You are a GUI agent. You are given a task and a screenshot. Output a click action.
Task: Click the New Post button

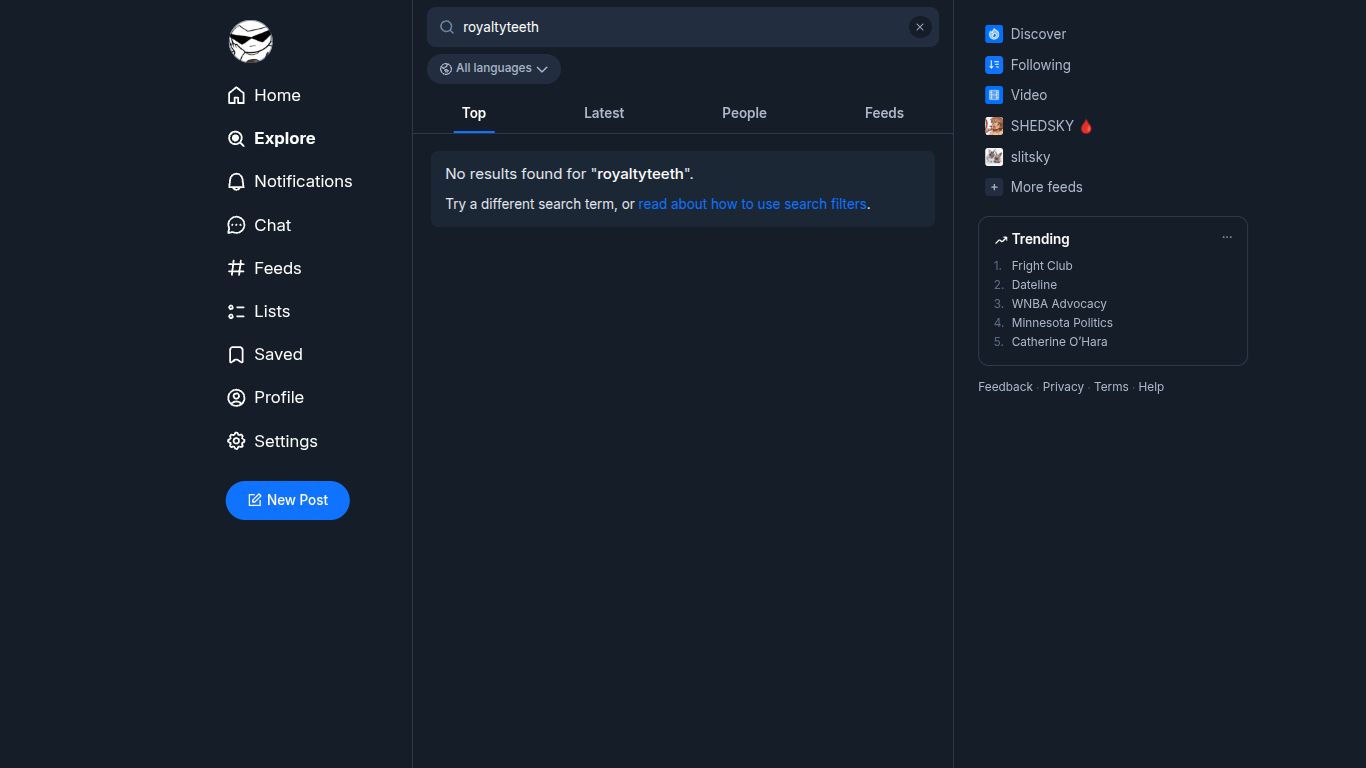288,500
